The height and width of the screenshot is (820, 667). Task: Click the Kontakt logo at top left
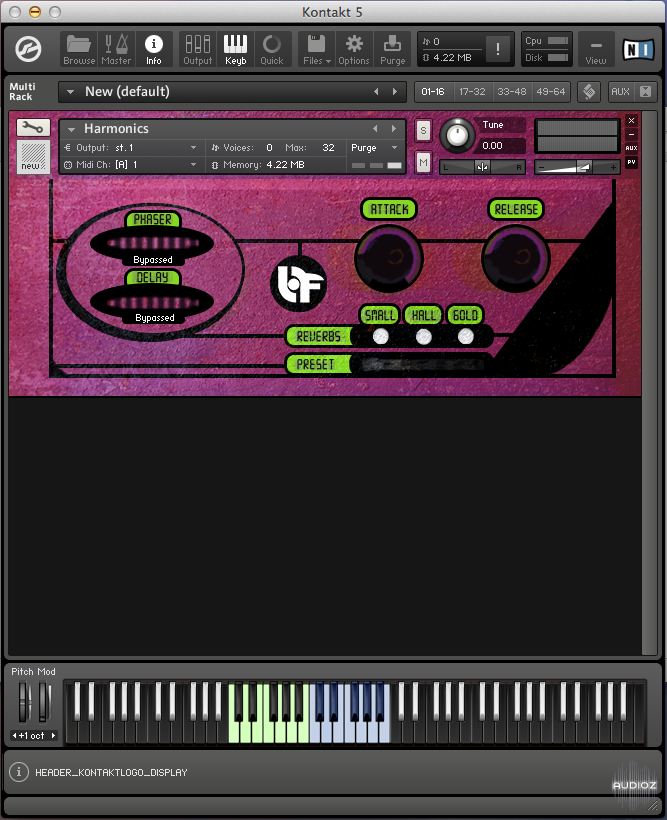click(28, 50)
